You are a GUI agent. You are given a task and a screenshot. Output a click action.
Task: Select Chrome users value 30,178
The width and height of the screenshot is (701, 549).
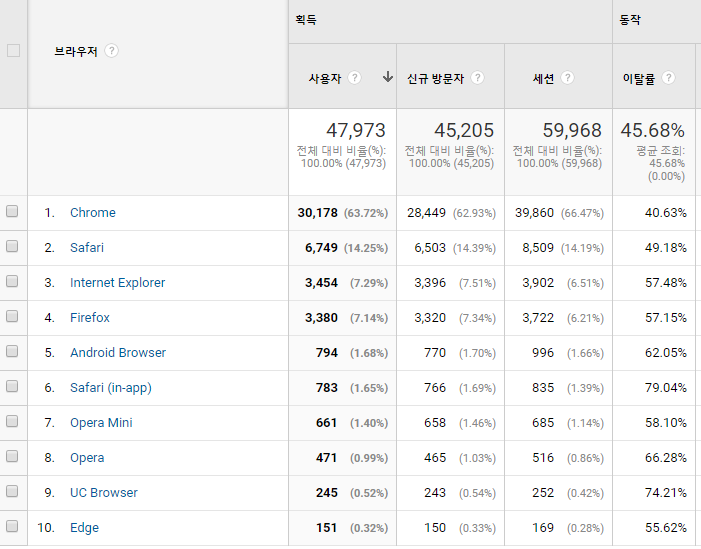pyautogui.click(x=317, y=213)
